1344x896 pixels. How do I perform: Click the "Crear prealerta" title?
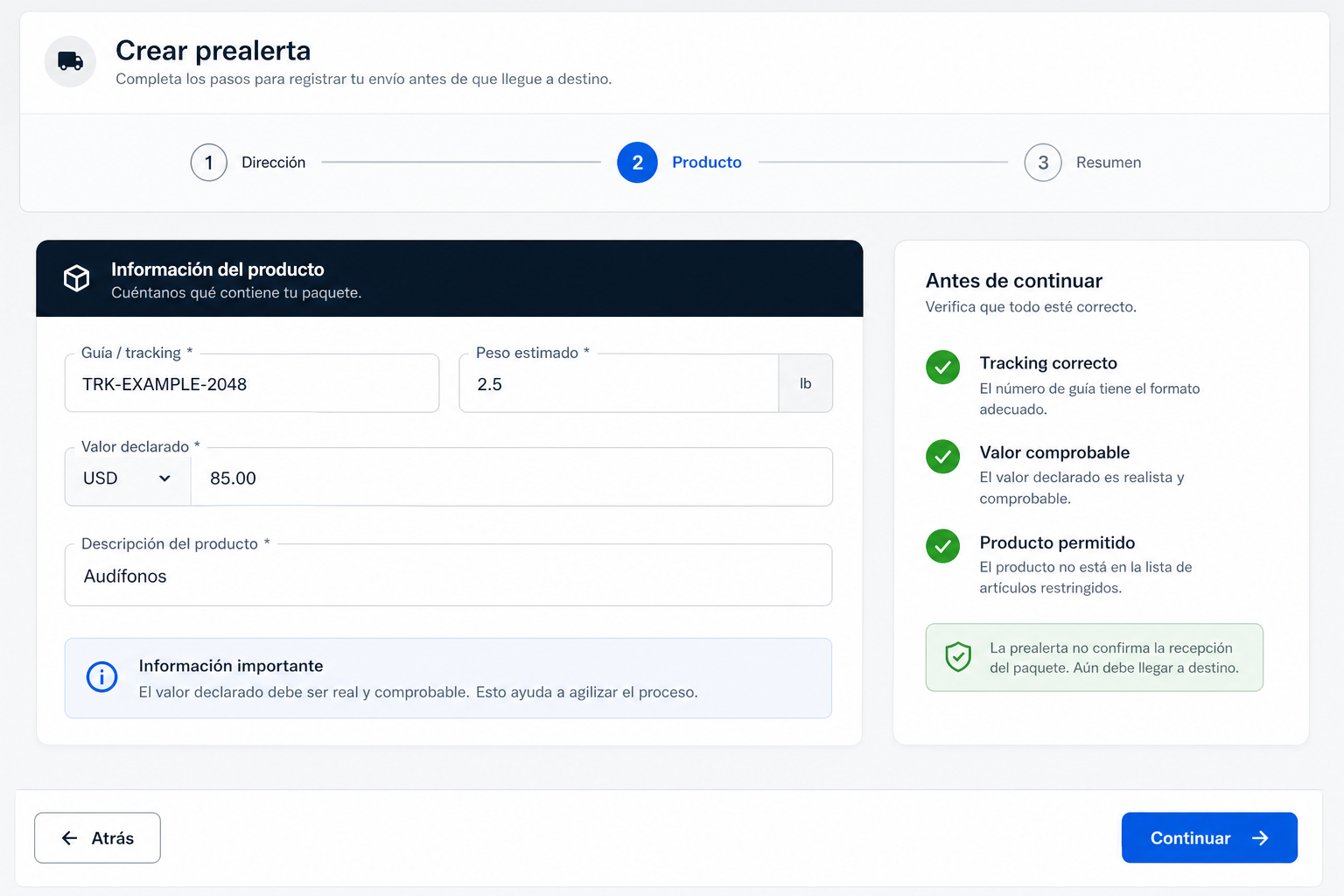click(213, 51)
